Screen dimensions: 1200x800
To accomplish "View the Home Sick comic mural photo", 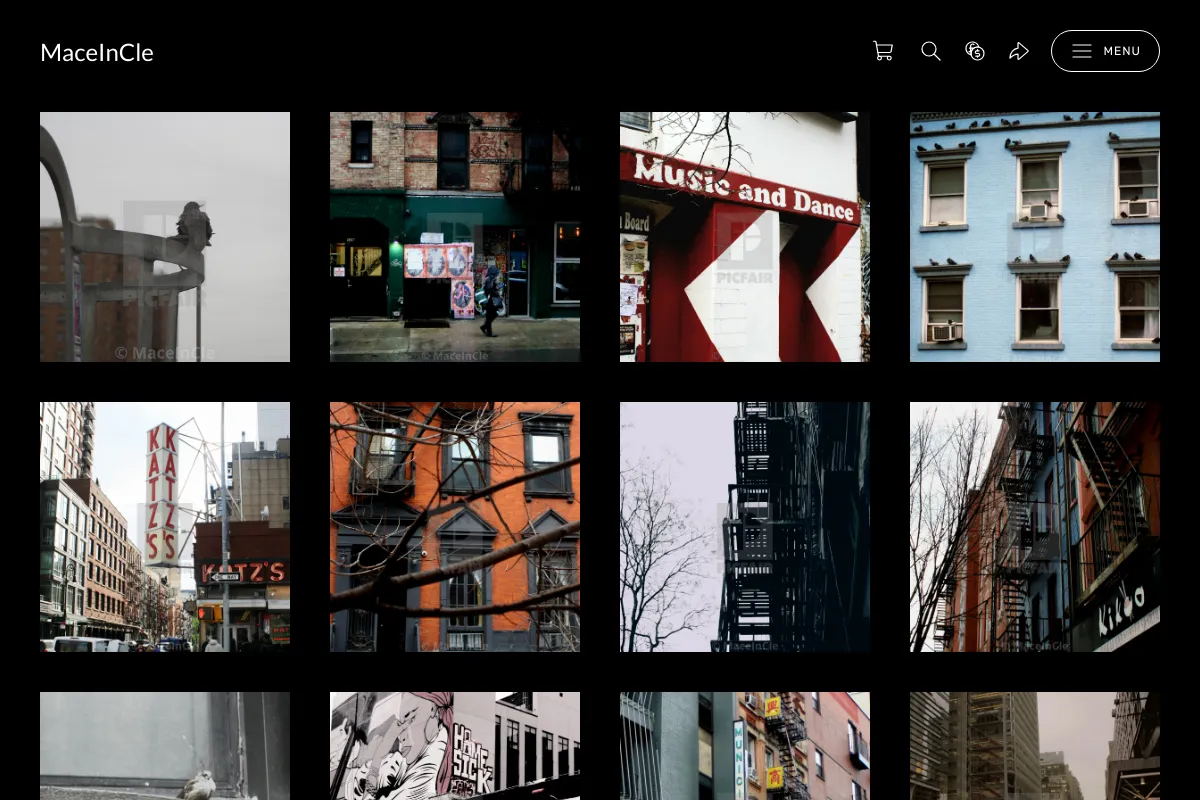I will [x=455, y=746].
